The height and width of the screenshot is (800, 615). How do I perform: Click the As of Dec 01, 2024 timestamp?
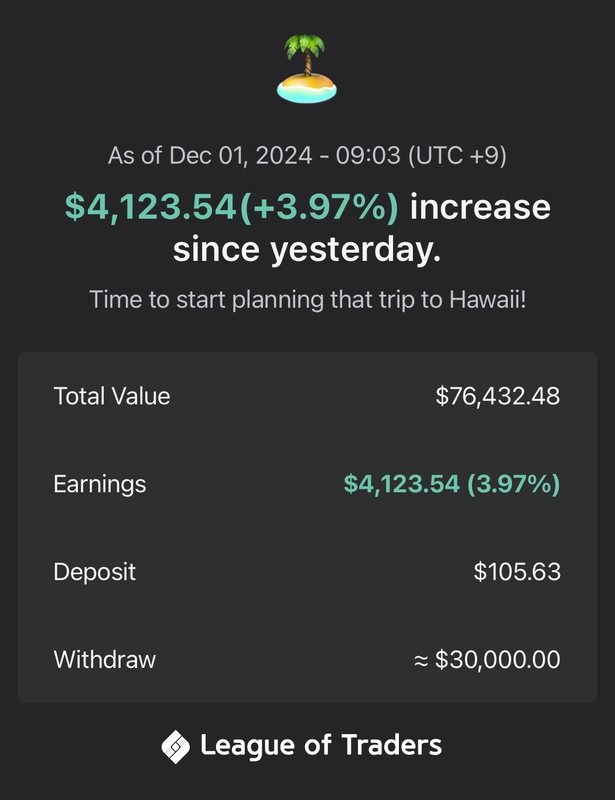307,155
